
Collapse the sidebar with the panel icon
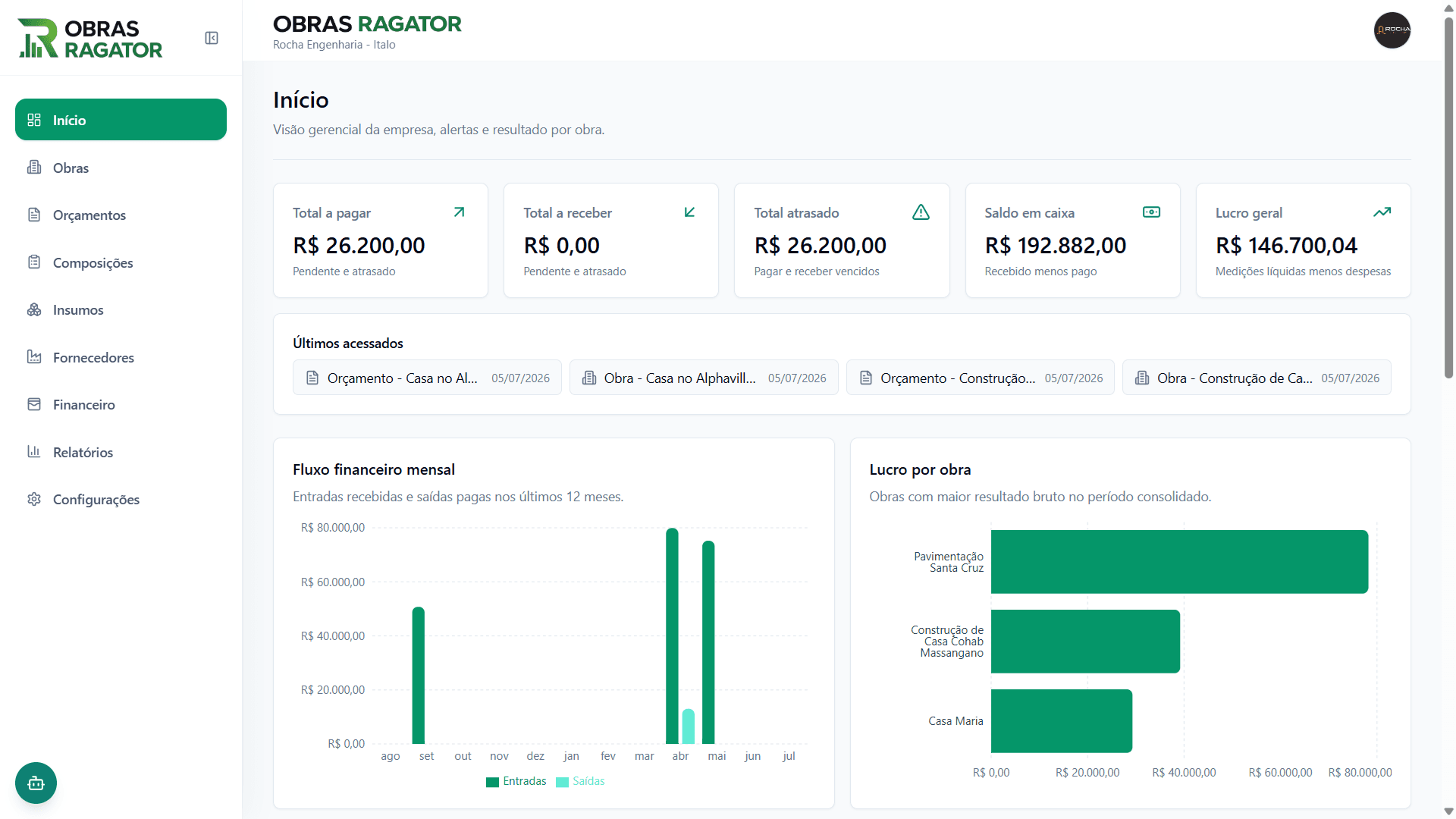click(212, 38)
